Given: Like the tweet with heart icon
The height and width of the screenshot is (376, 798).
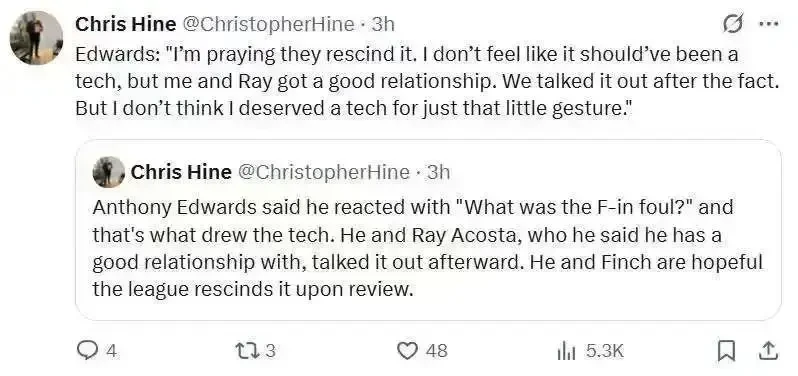Looking at the screenshot, I should tap(406, 351).
